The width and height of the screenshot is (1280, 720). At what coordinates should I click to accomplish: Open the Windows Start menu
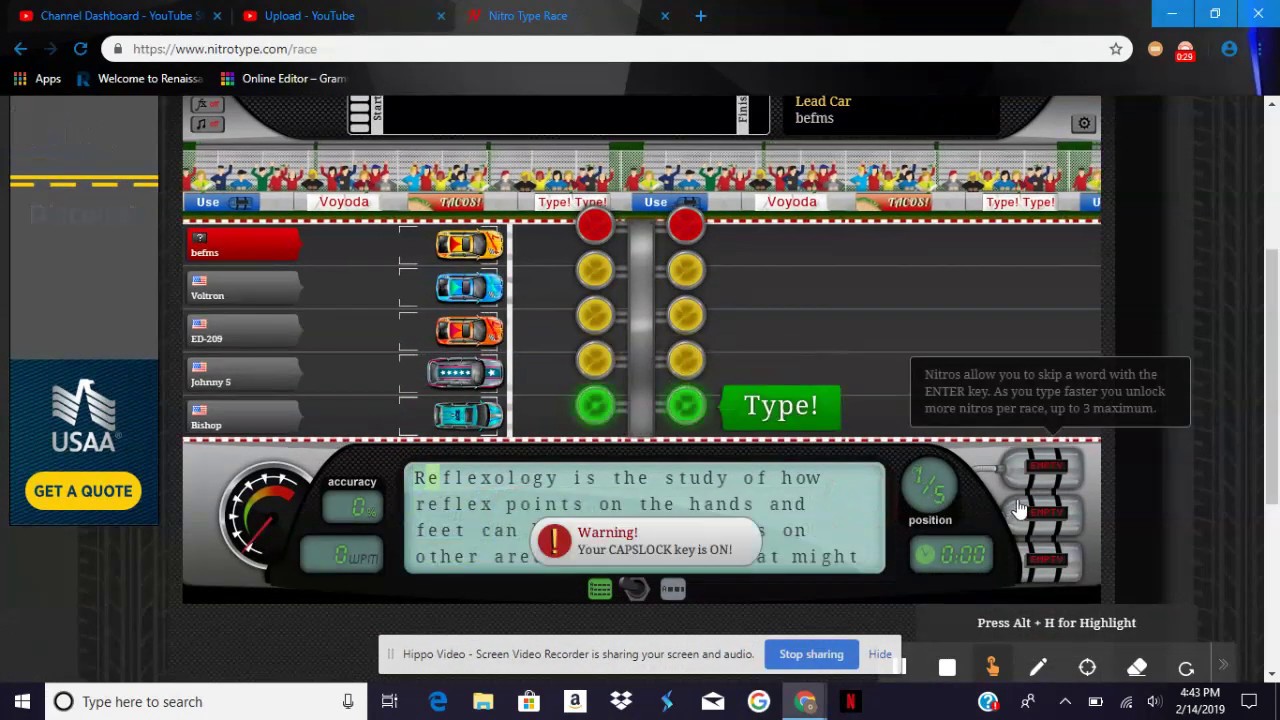22,701
